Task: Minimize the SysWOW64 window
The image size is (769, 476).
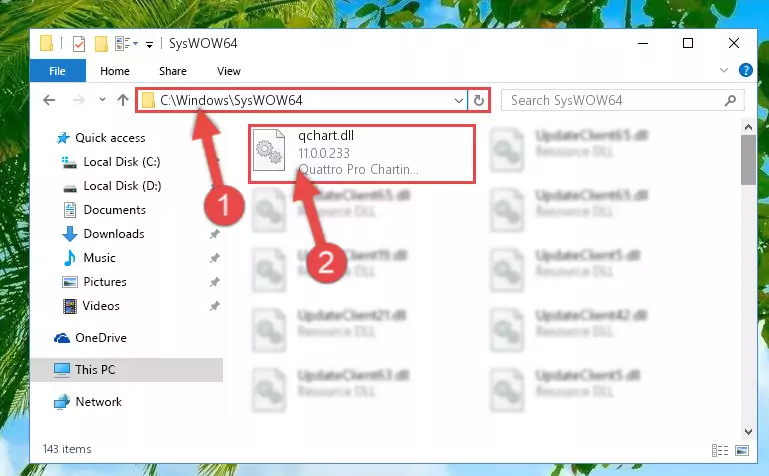Action: 643,43
